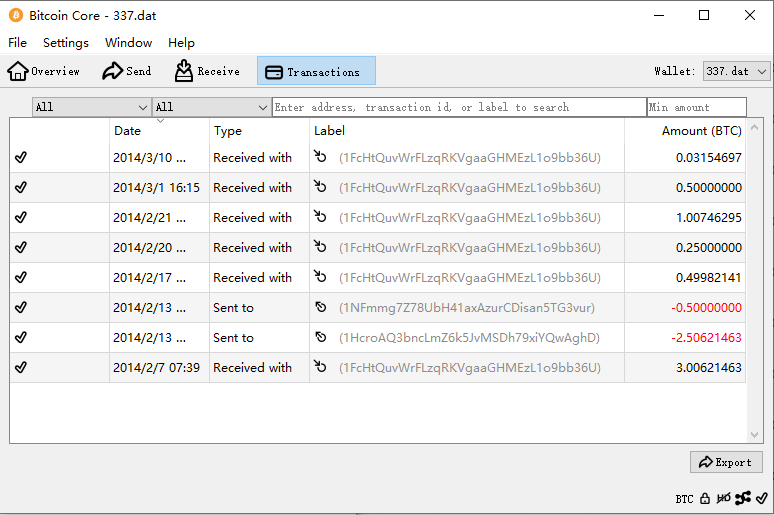Click confirmed checkmark of 0.03154697 transaction

[21, 158]
